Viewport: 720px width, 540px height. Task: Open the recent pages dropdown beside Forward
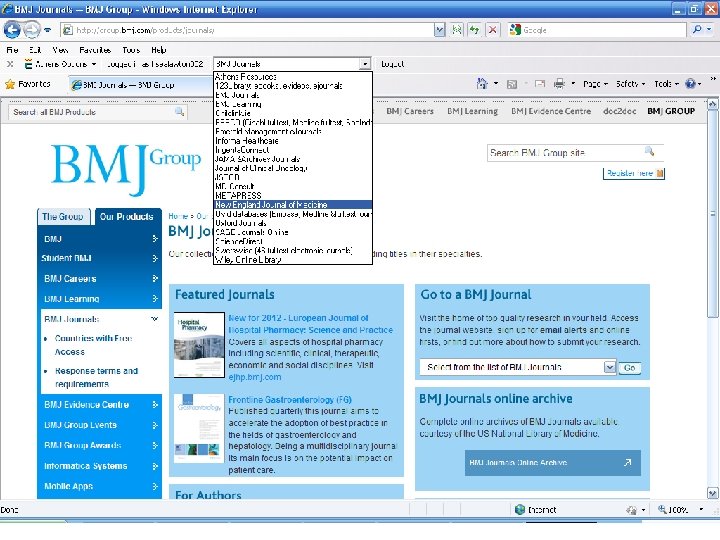pyautogui.click(x=48, y=31)
